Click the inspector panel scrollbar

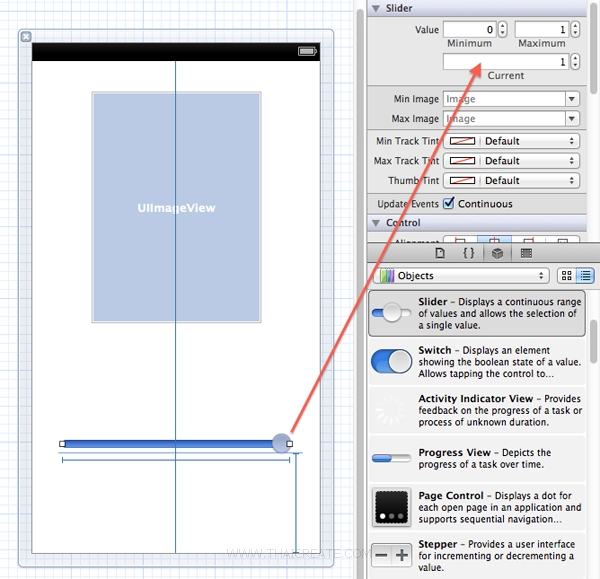coord(593,47)
